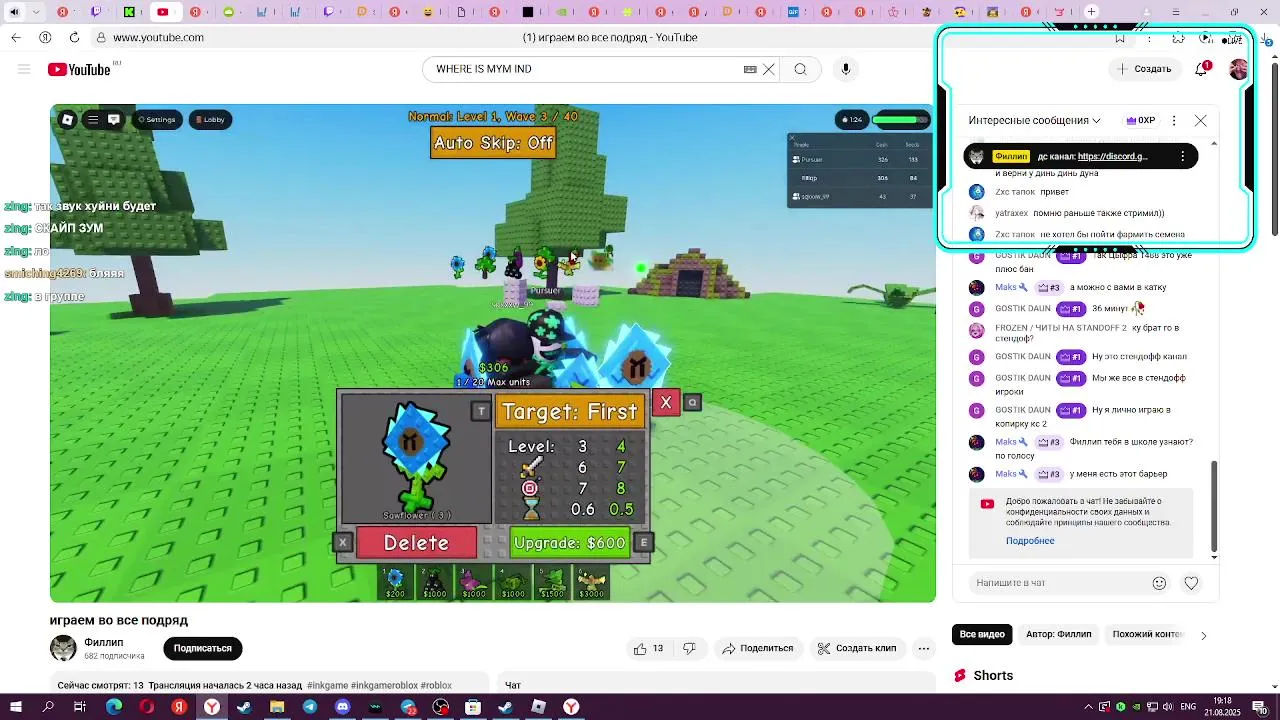
Task: Toggle the Roblox game chat icon
Action: pyautogui.click(x=114, y=119)
